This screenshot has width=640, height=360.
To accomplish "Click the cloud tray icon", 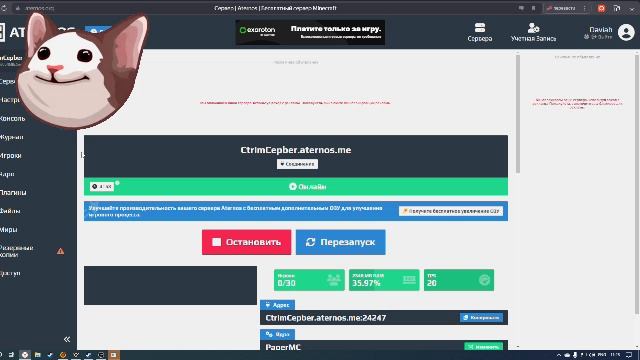I will pyautogui.click(x=567, y=355).
